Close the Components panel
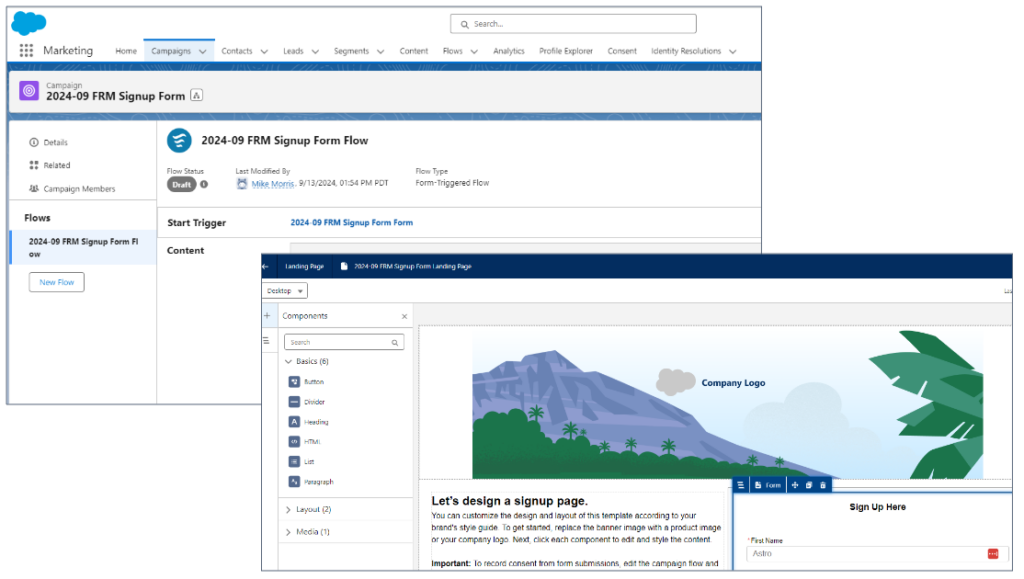The image size is (1024, 579). [404, 317]
